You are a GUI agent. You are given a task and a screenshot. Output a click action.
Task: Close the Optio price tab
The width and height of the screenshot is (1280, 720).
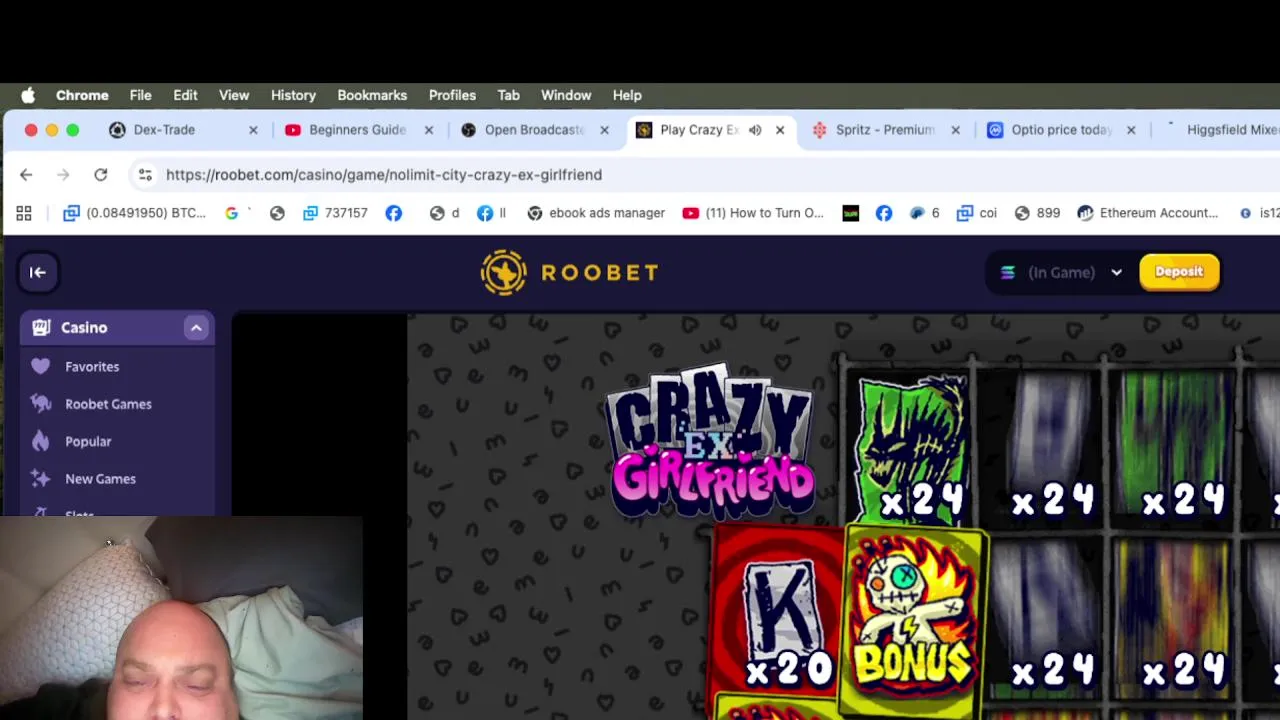(x=1131, y=130)
